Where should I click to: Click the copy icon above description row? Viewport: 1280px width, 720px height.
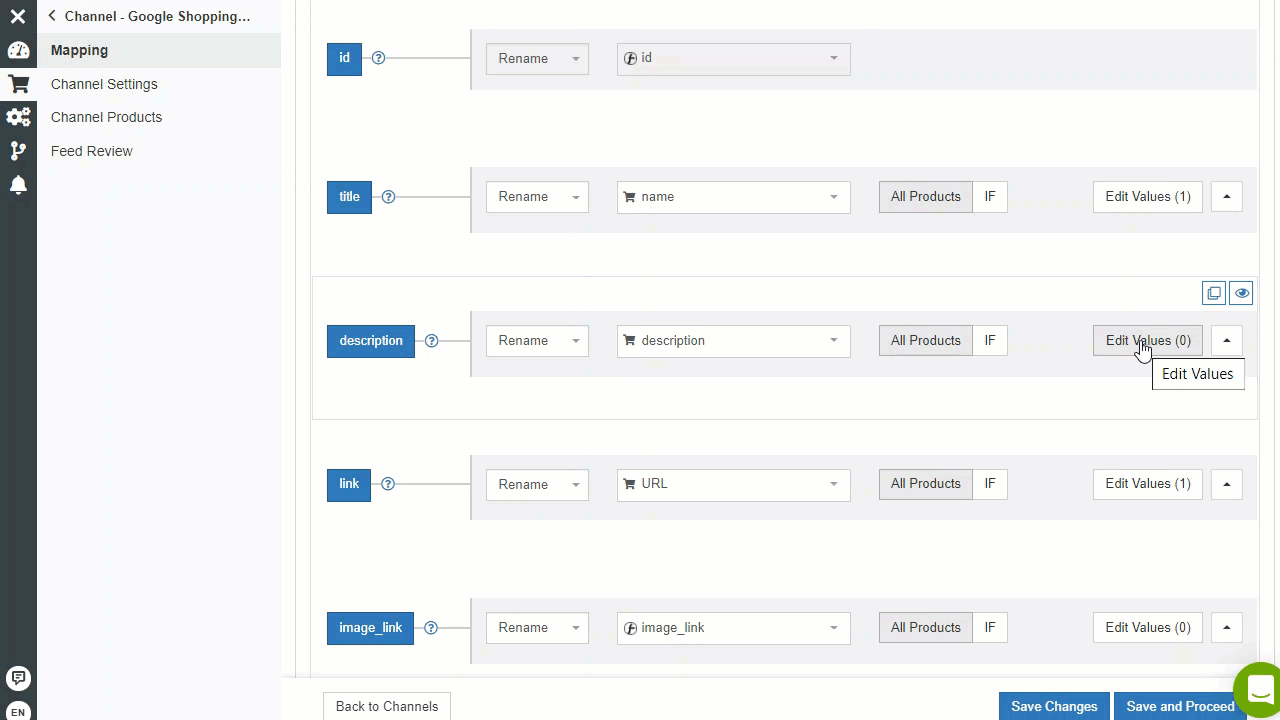pos(1213,293)
